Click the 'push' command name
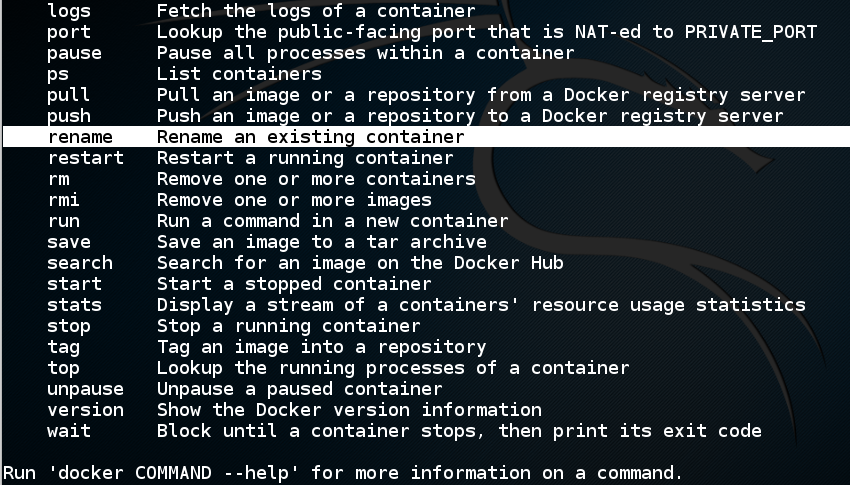The height and width of the screenshot is (485, 850). [68, 116]
